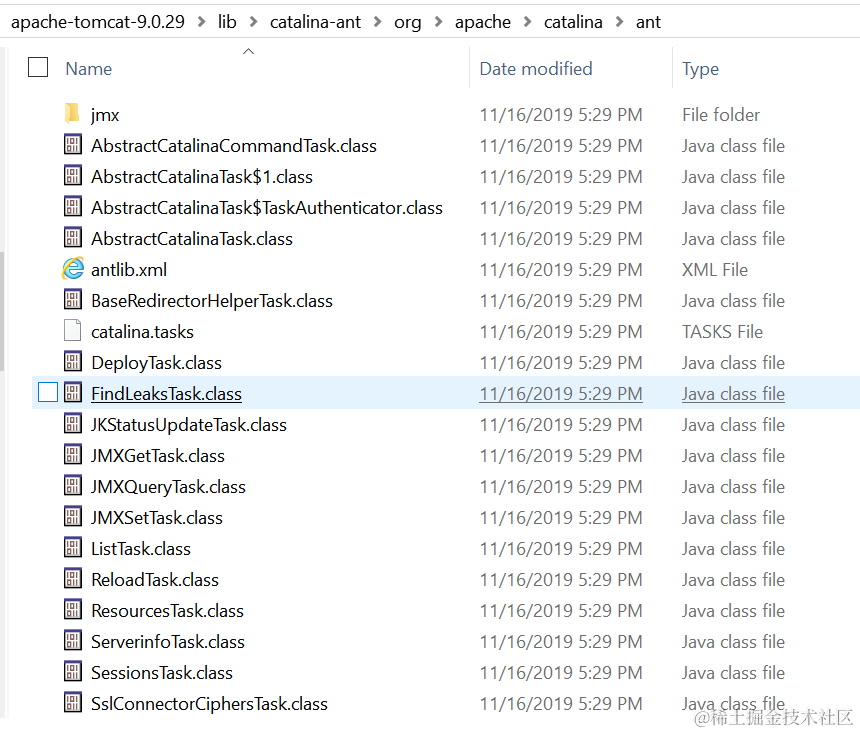The width and height of the screenshot is (860, 734).
Task: Select file name BaseRedirectorHelperTask.class
Action: [x=212, y=301]
